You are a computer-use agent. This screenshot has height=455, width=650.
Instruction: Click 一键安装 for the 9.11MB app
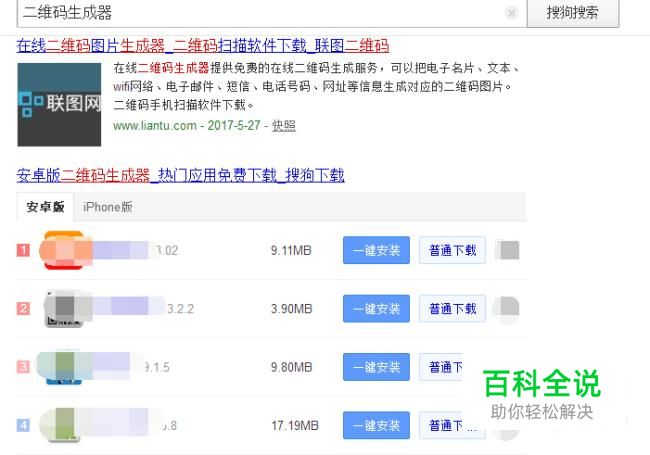pos(376,250)
